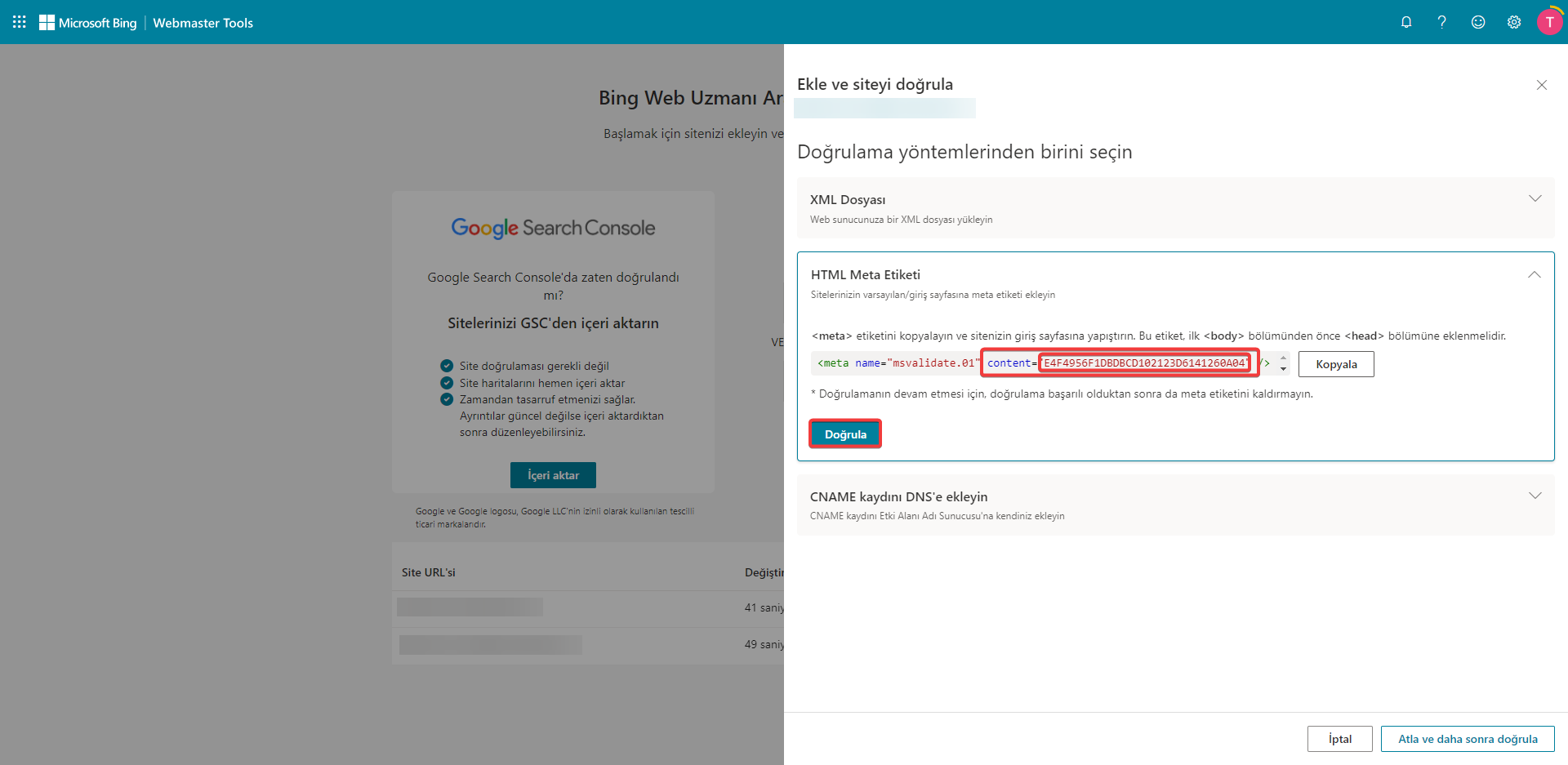Click 'Site haritalarını hemen içeri aktar' checkmark
The height and width of the screenshot is (765, 1568).
447,383
